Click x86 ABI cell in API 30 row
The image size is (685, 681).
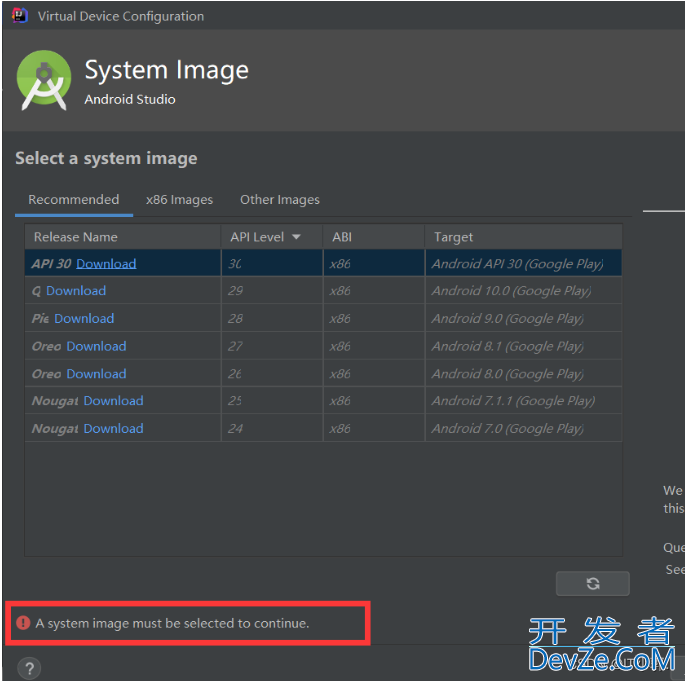pyautogui.click(x=374, y=263)
